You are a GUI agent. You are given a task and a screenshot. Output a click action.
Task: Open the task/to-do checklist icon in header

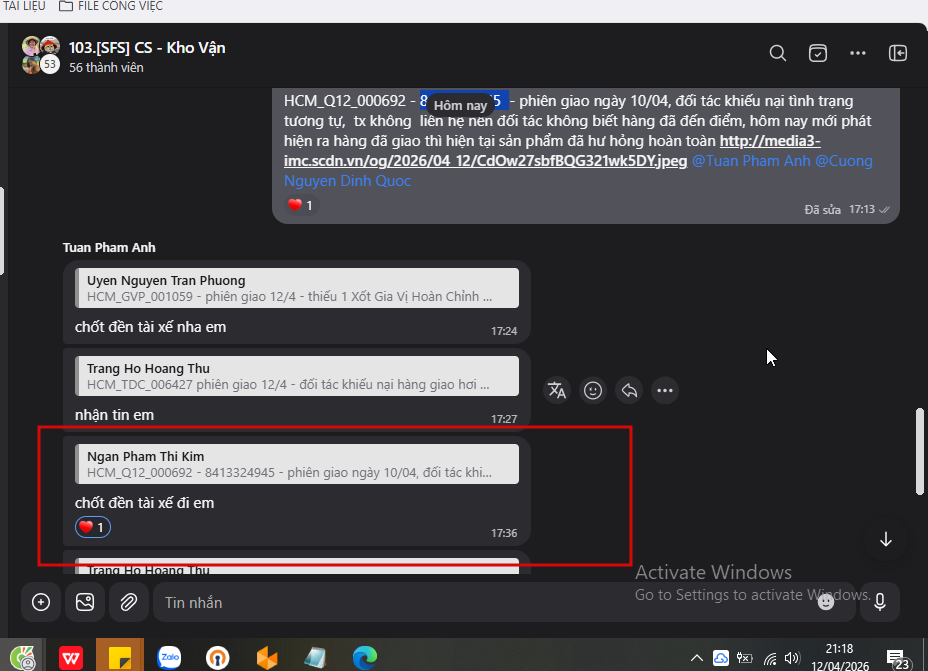[817, 53]
